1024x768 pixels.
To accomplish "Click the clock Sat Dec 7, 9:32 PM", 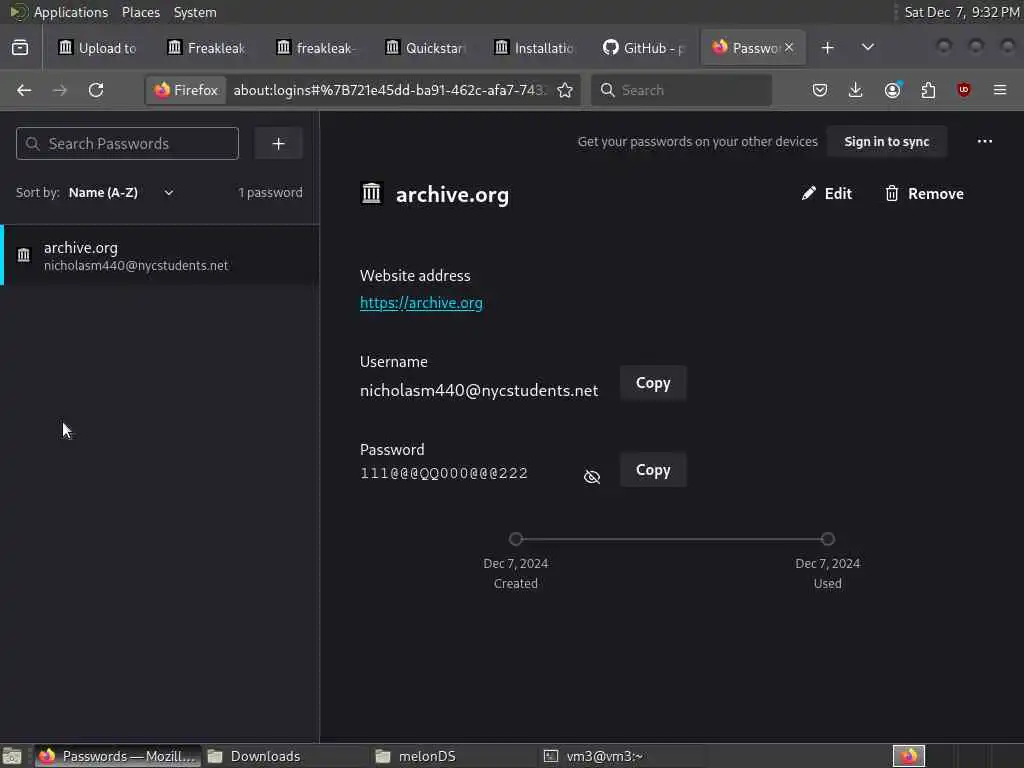I will pyautogui.click(x=961, y=12).
